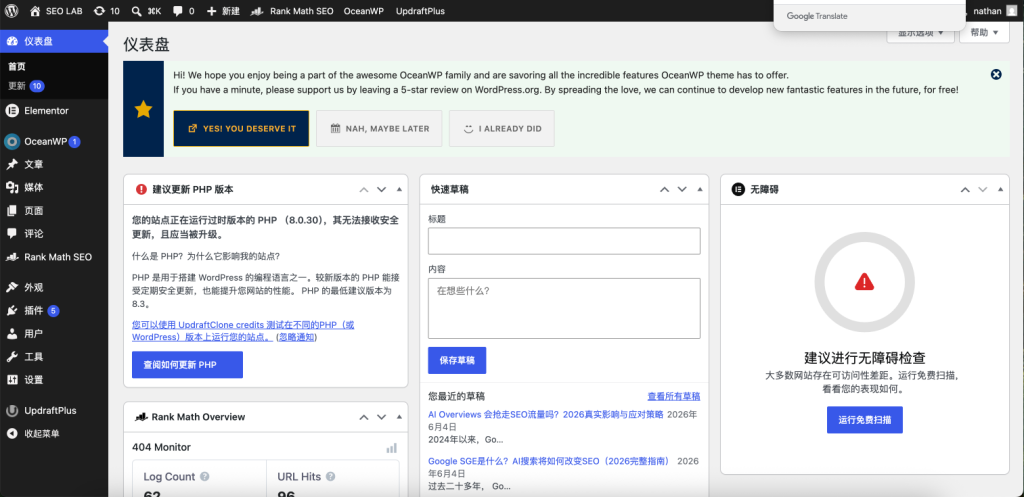Open OceanWP sidebar menu item
Viewport: 1024px width, 497px height.
54,142
